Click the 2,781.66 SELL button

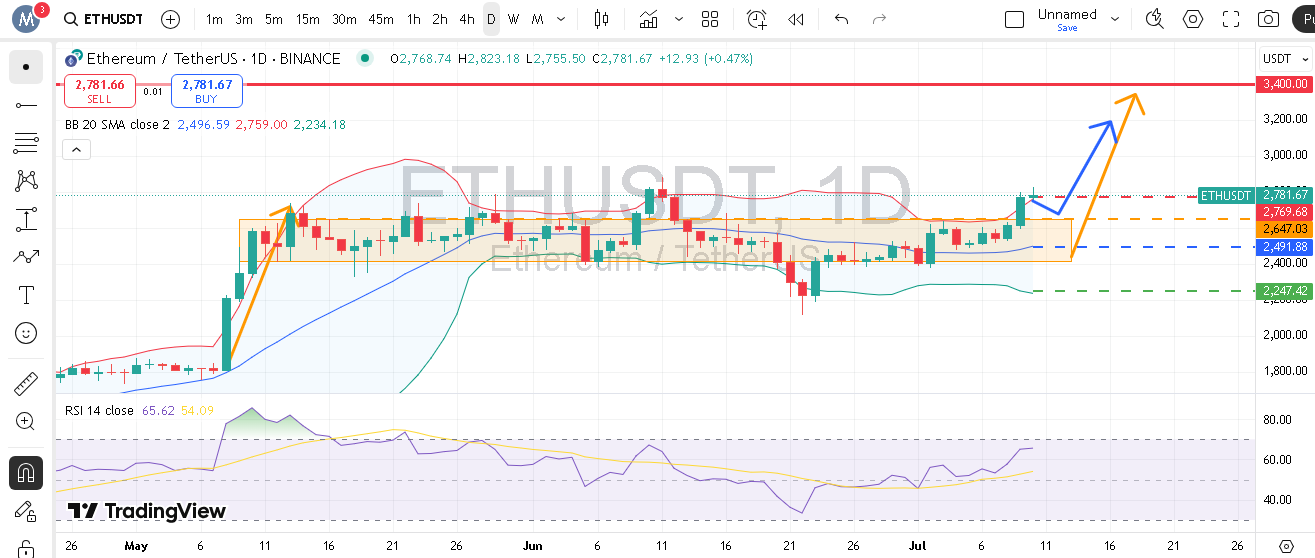point(99,91)
